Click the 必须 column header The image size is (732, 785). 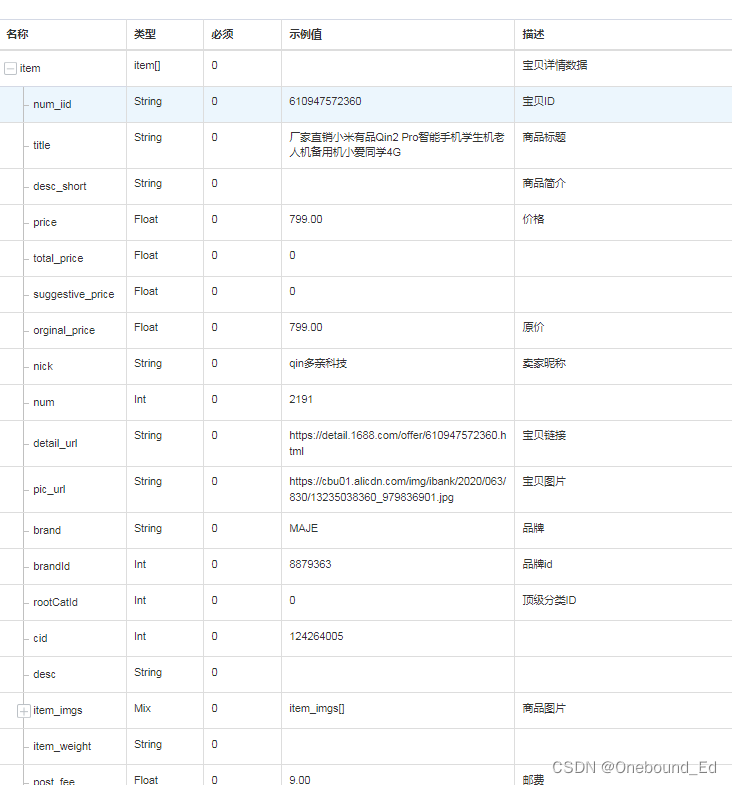pos(222,34)
